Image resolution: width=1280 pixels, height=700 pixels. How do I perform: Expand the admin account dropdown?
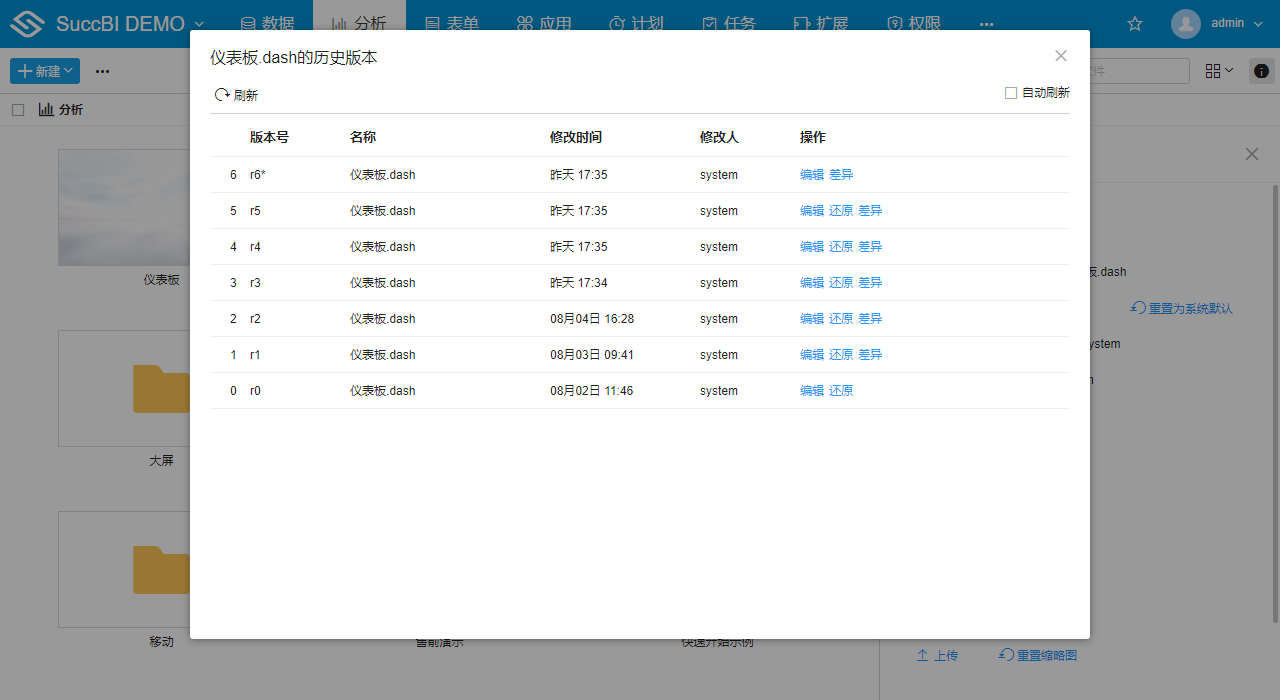tap(1258, 24)
